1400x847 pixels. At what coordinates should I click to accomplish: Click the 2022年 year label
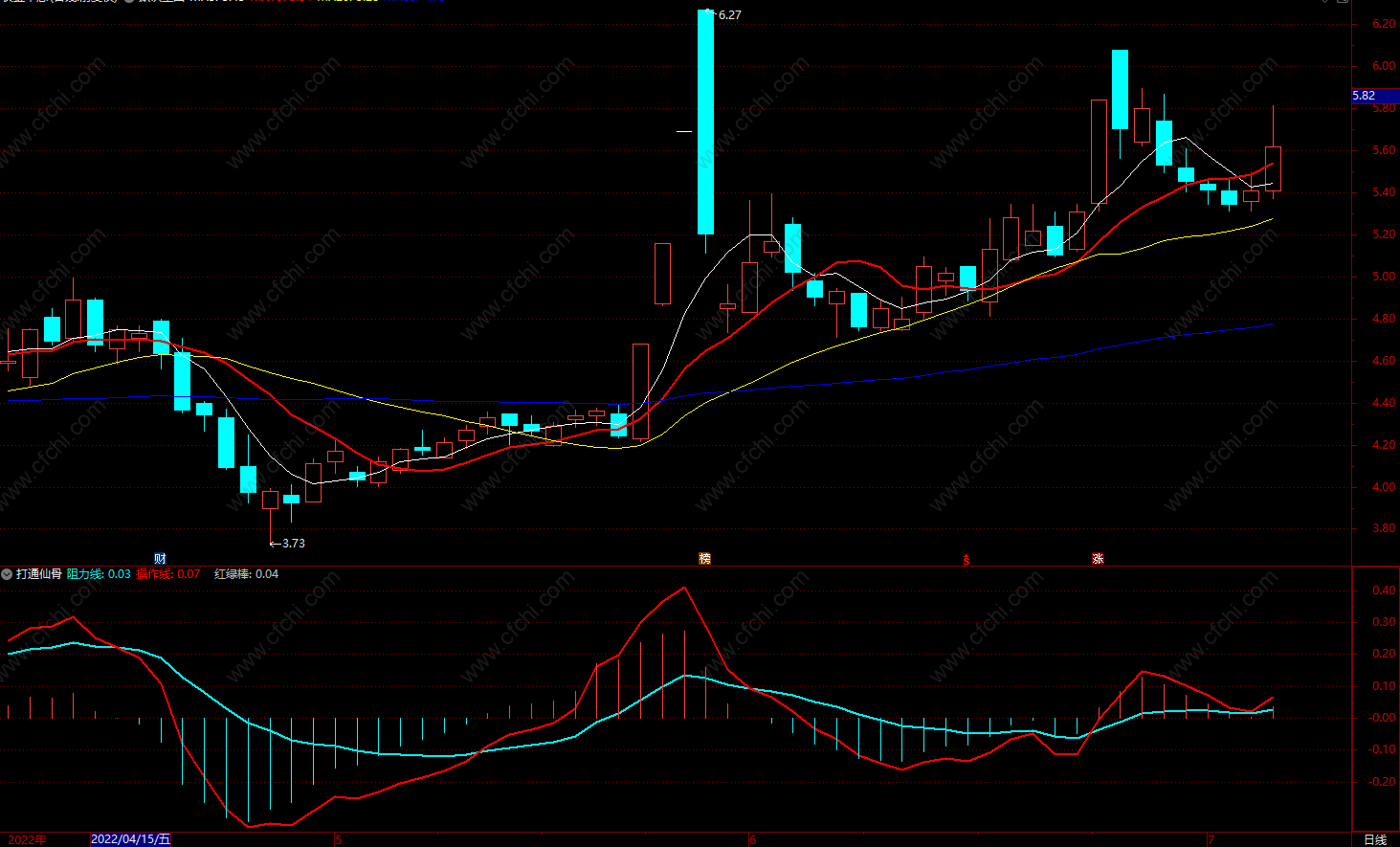(26, 840)
